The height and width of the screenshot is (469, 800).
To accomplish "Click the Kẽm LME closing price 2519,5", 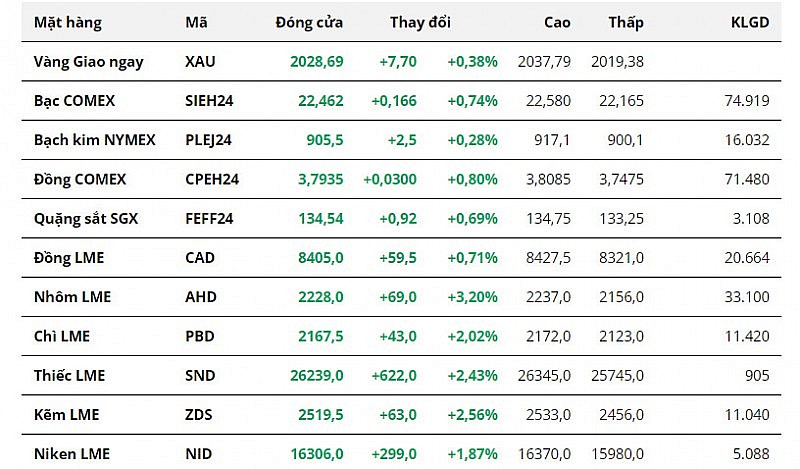I will point(320,414).
